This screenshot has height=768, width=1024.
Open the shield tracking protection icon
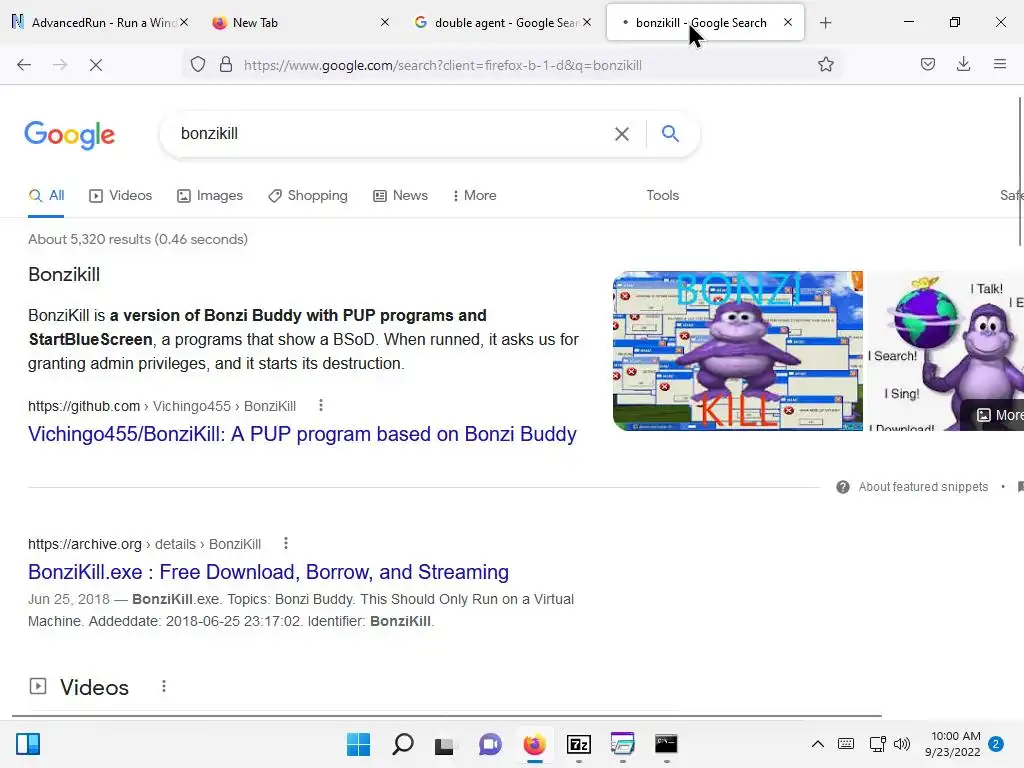click(198, 65)
